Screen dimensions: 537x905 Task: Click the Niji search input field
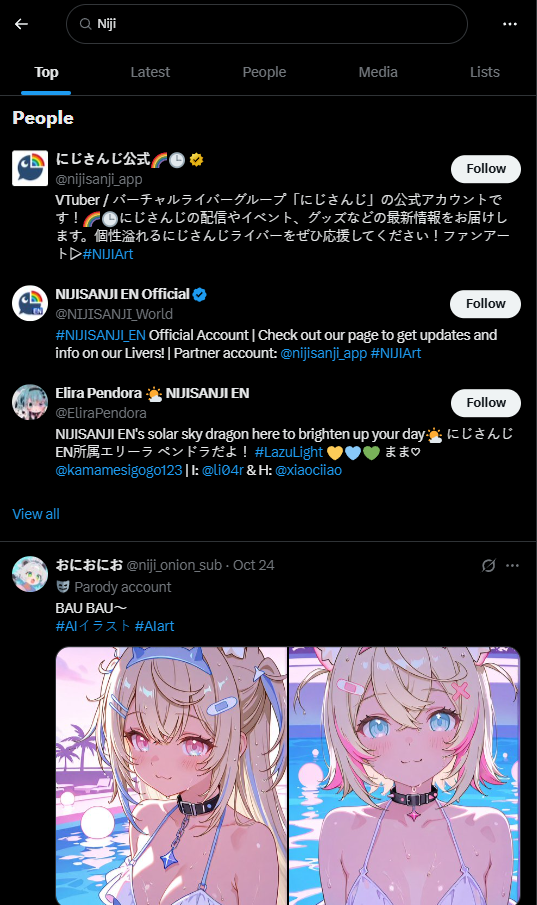[267, 24]
